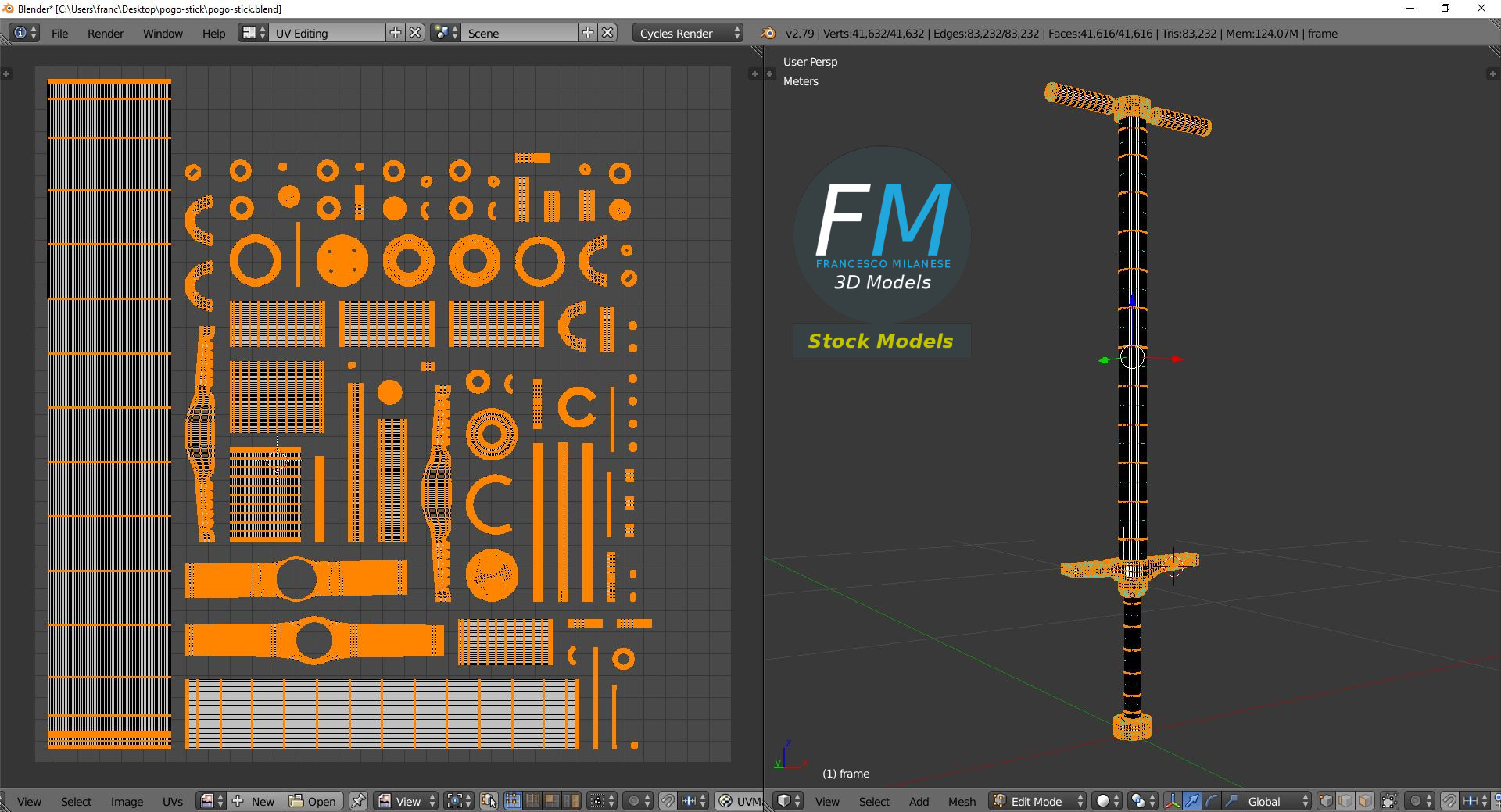Screen dimensions: 1501x812
Task: Toggle snapping in the 3D viewport
Action: [1449, 801]
